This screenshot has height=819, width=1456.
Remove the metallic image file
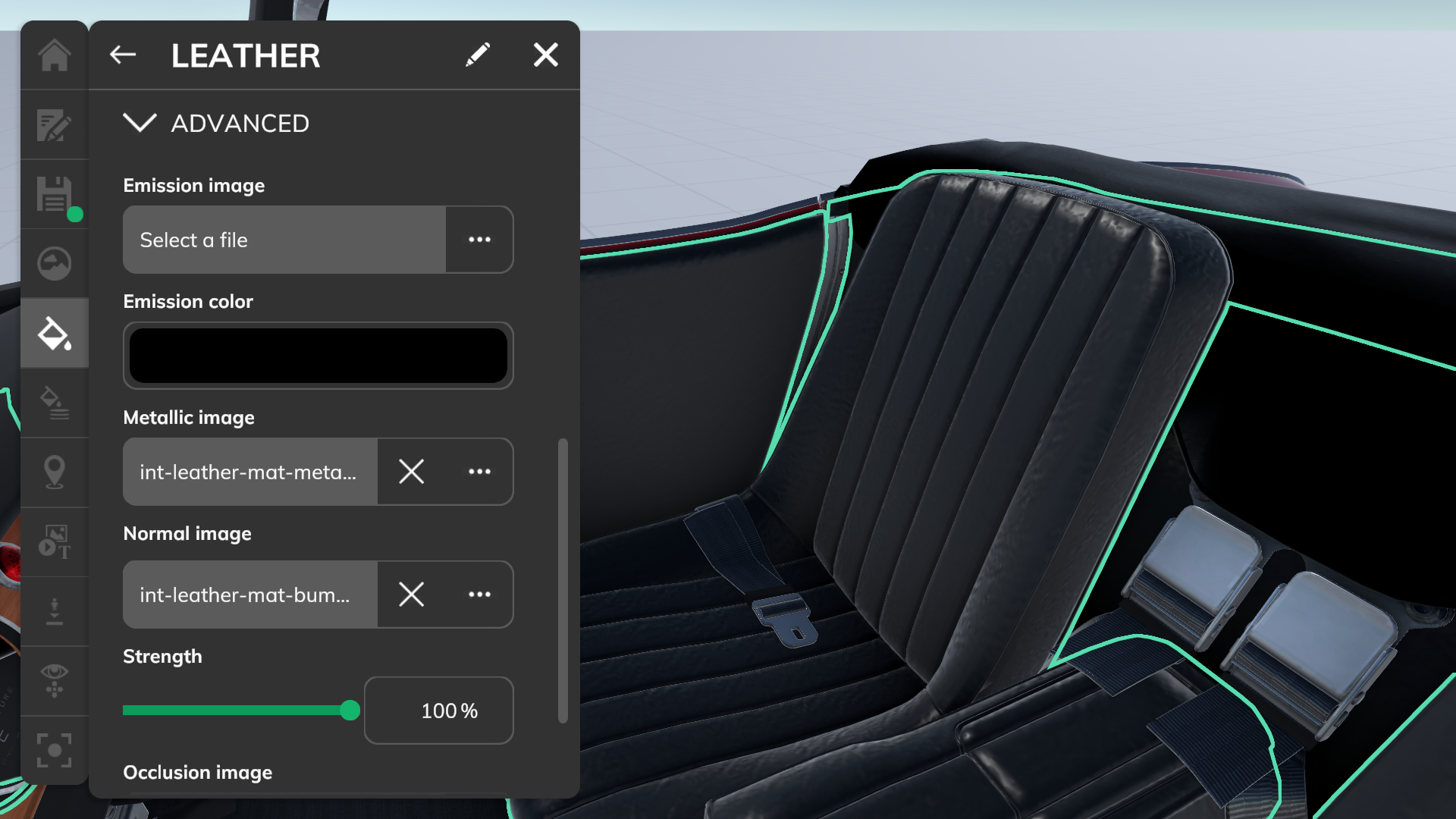pos(411,471)
